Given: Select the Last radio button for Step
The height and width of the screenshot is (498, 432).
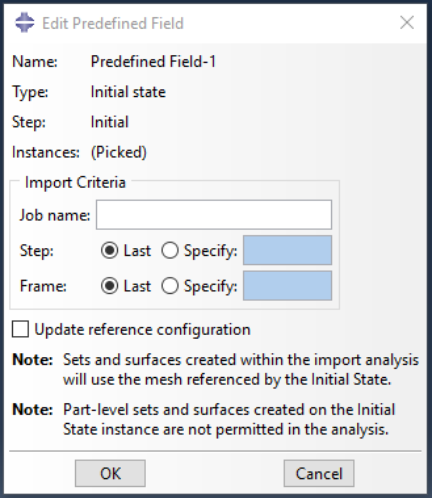Looking at the screenshot, I should click(109, 250).
